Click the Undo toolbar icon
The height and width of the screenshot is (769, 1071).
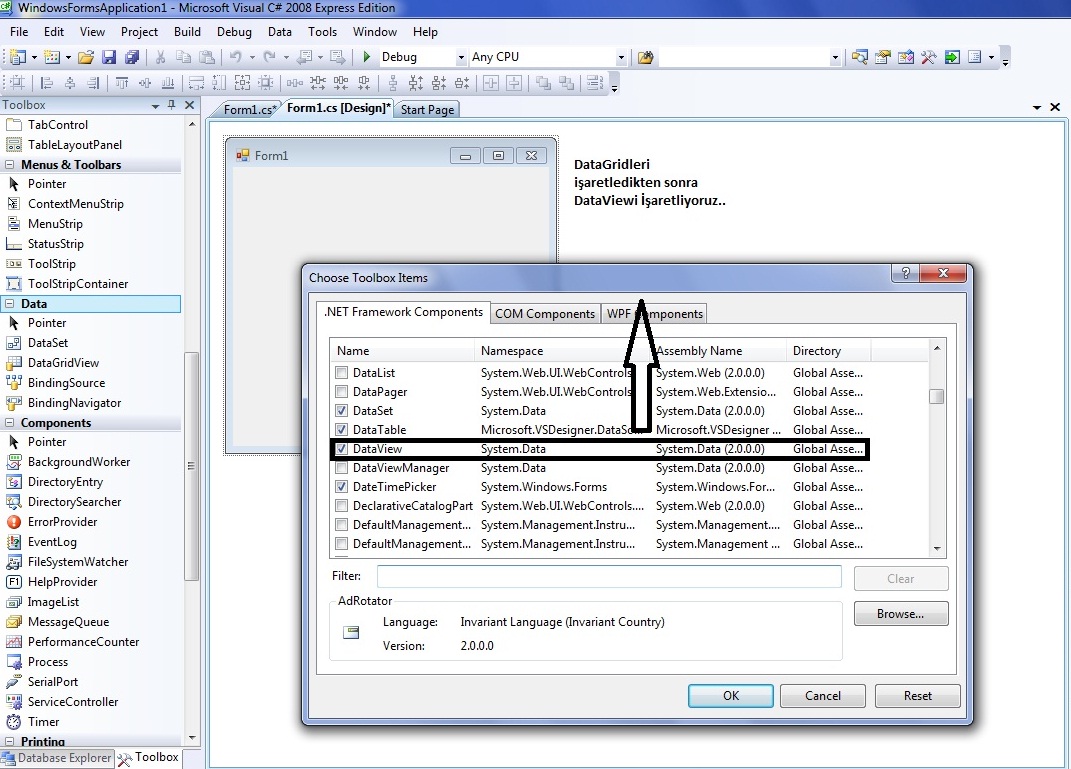[x=235, y=57]
